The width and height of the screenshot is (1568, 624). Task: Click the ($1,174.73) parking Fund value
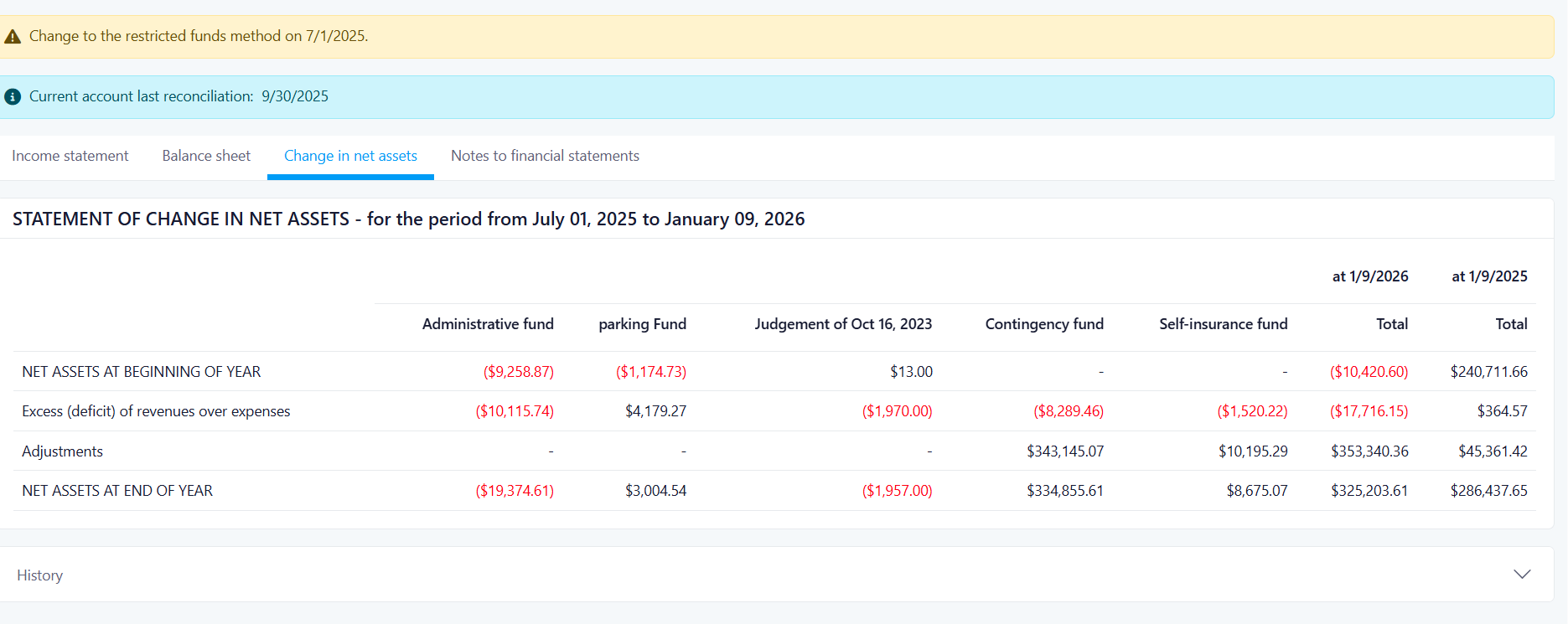coord(651,372)
